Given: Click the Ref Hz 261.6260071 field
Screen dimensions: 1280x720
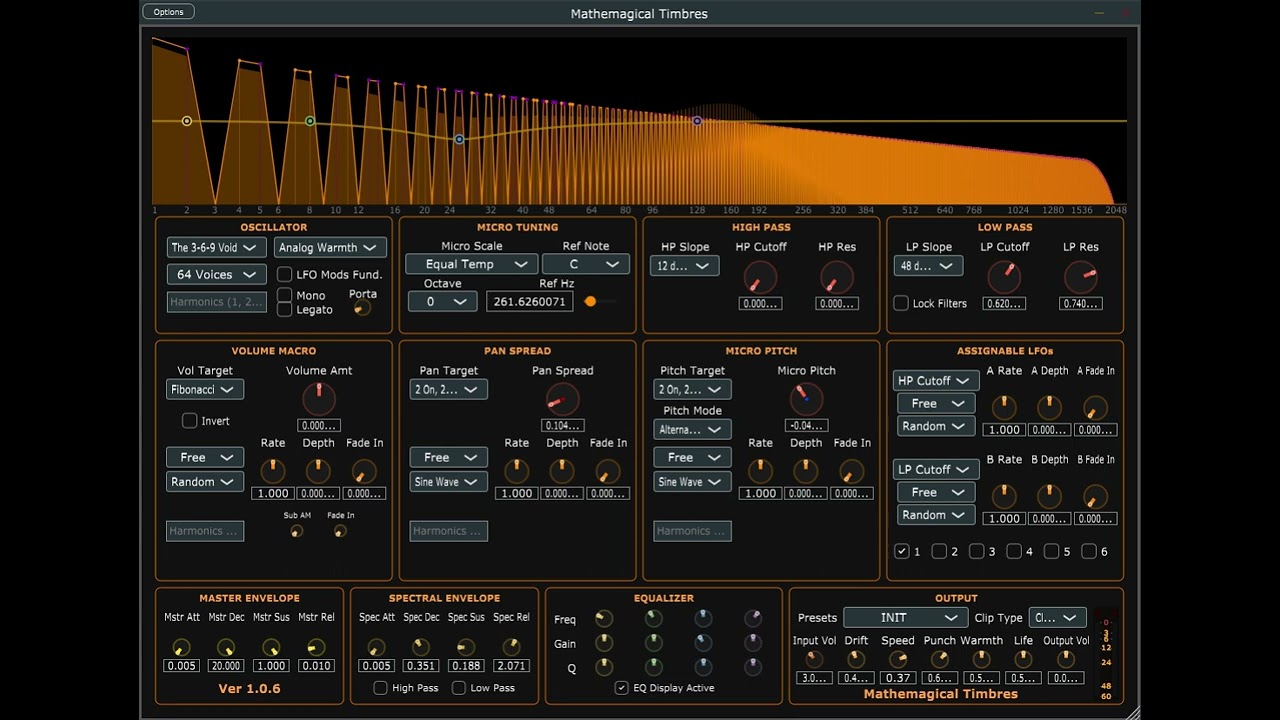Looking at the screenshot, I should tap(530, 301).
